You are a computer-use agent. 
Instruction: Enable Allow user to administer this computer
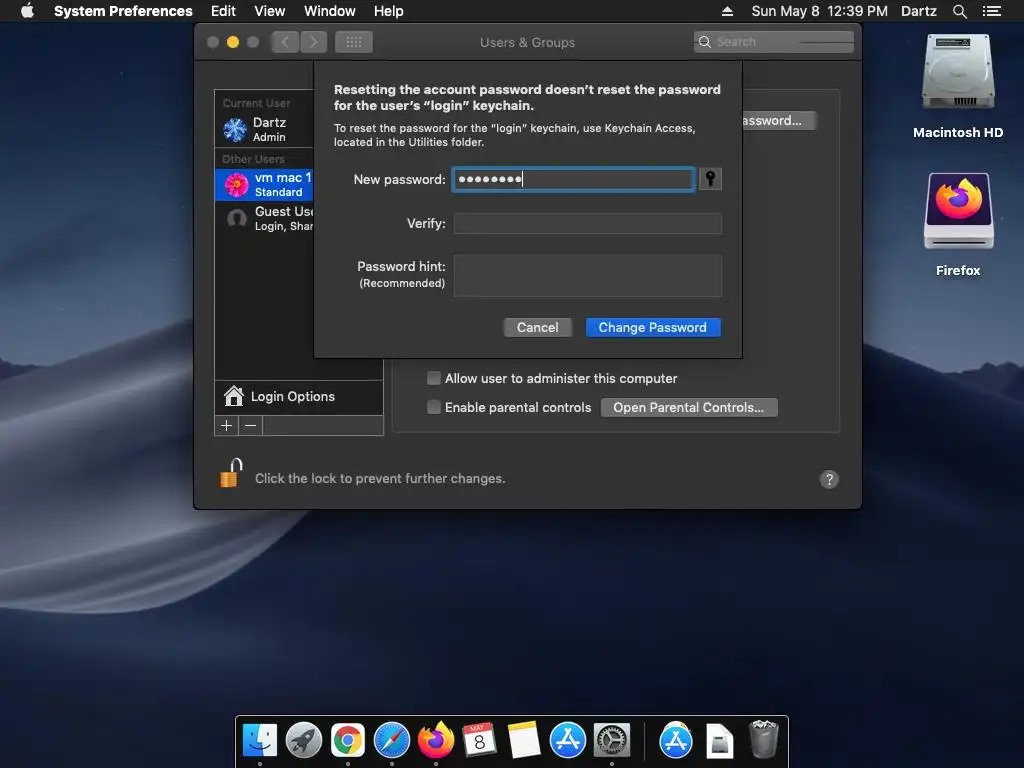click(x=434, y=378)
